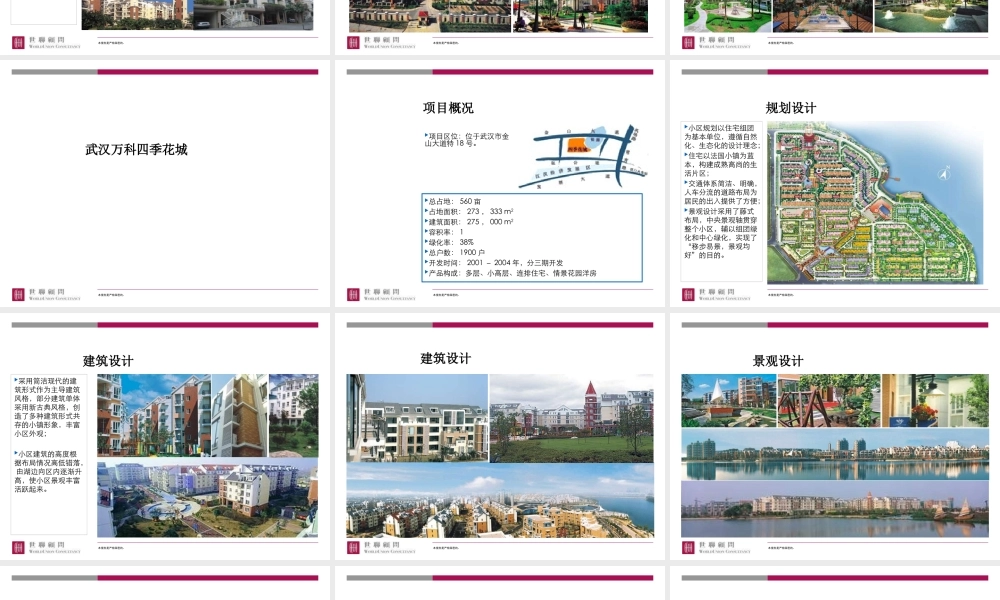The image size is (1000, 600).
Task: Click 建筑设计 heading on slide with text bullets
Action: click(x=108, y=361)
